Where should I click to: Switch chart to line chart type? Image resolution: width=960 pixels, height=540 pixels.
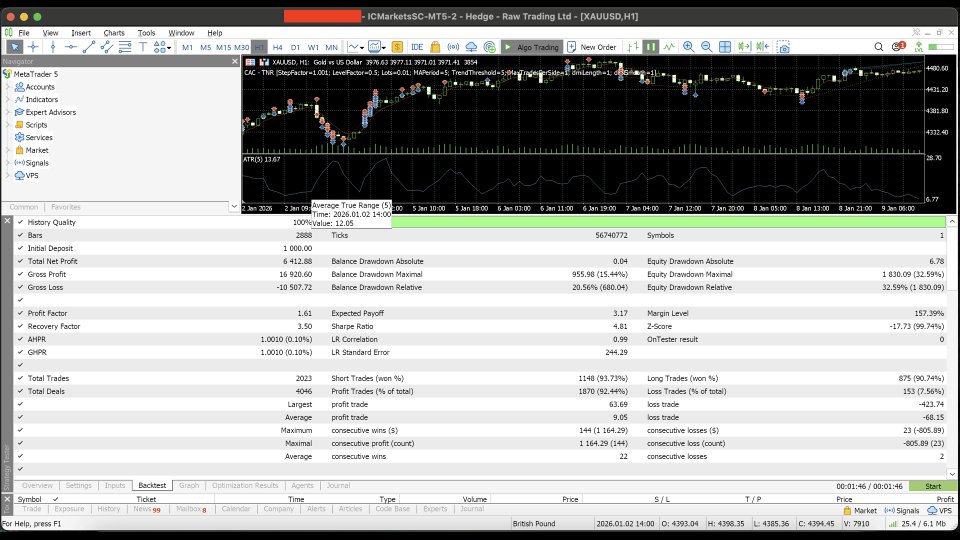click(x=669, y=47)
